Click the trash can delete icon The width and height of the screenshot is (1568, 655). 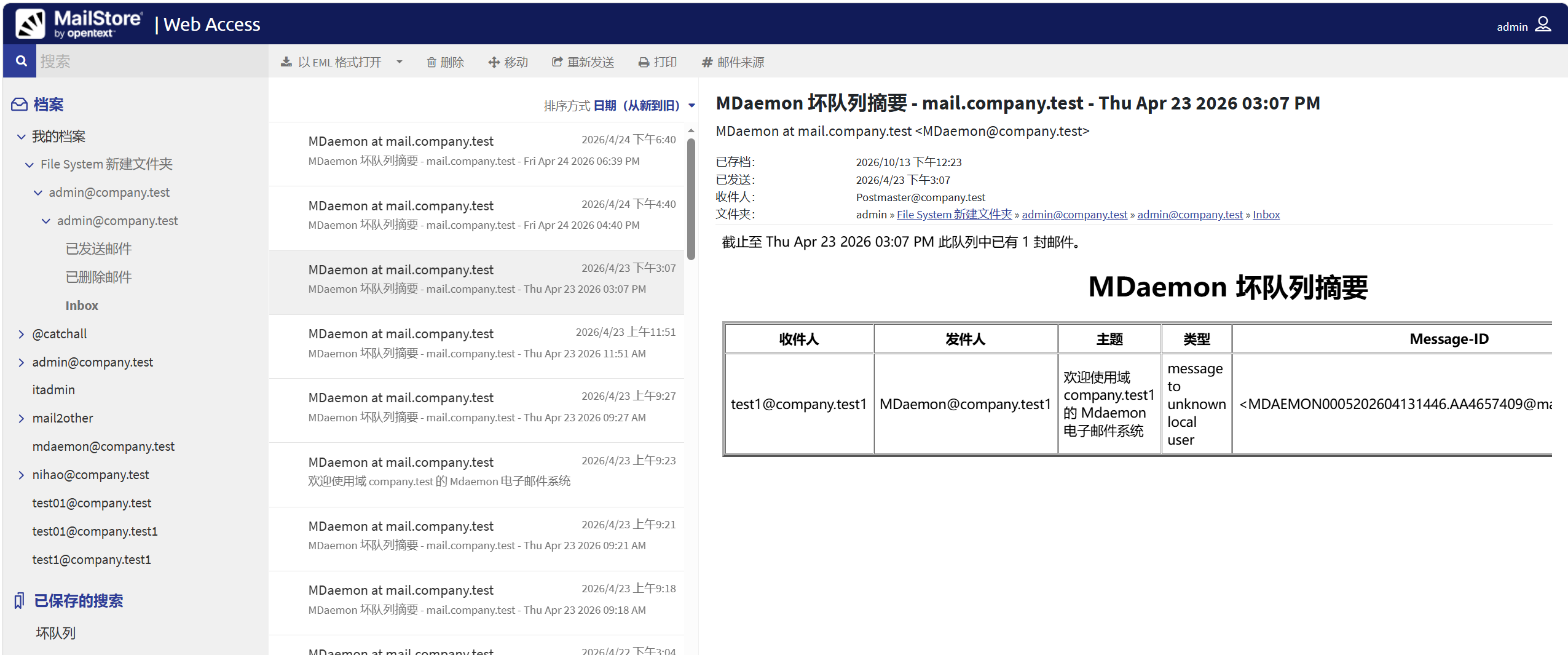pyautogui.click(x=431, y=62)
